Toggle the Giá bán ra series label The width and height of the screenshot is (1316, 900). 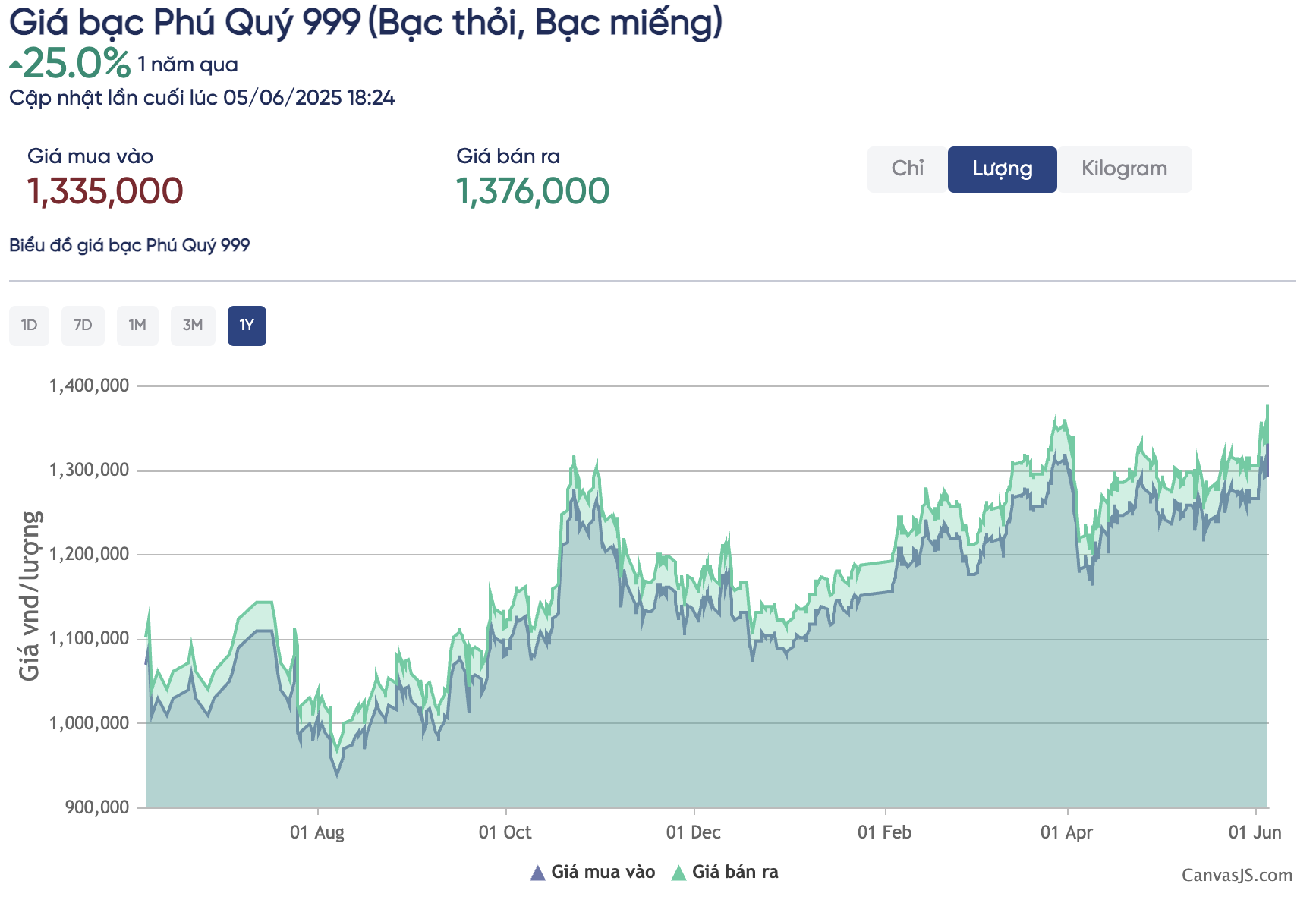(x=735, y=872)
